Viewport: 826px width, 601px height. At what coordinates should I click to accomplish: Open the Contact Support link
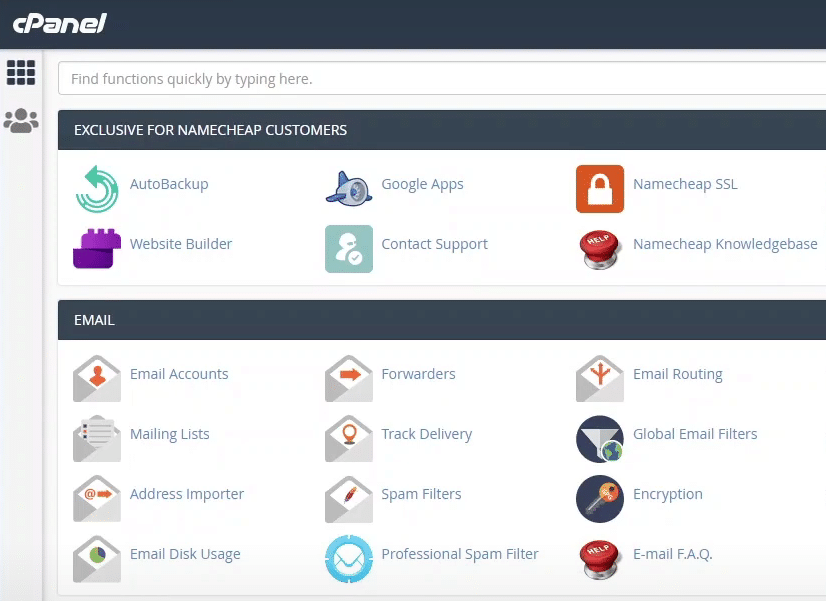pos(435,244)
